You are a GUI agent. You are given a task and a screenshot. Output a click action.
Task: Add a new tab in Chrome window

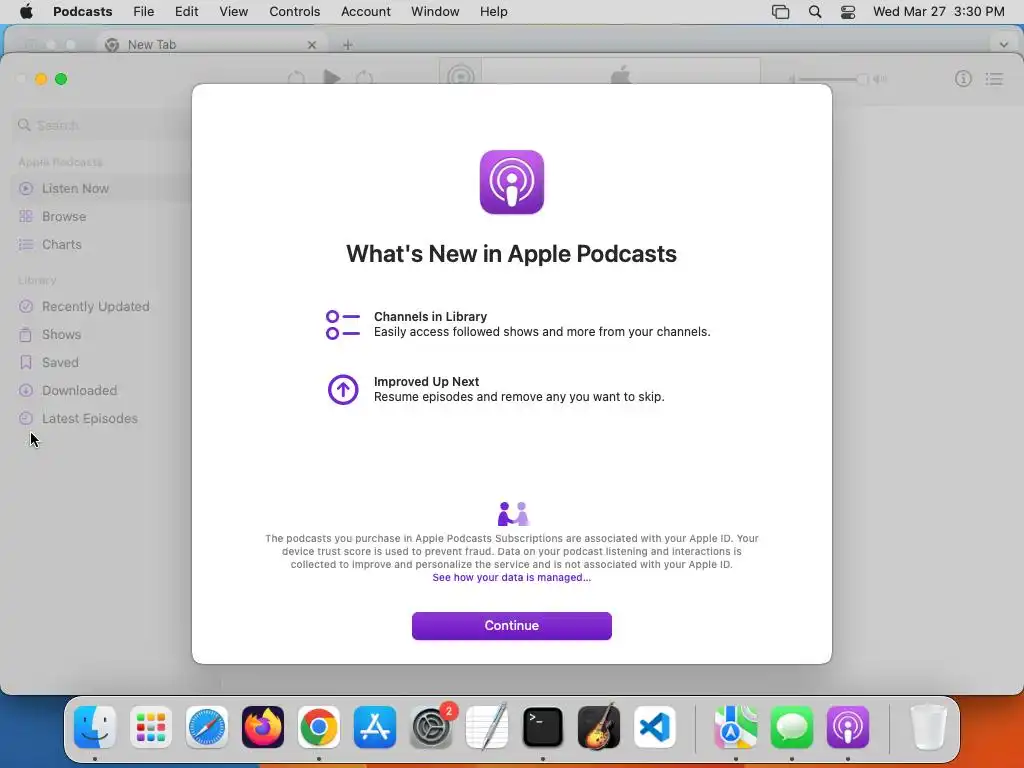(347, 45)
